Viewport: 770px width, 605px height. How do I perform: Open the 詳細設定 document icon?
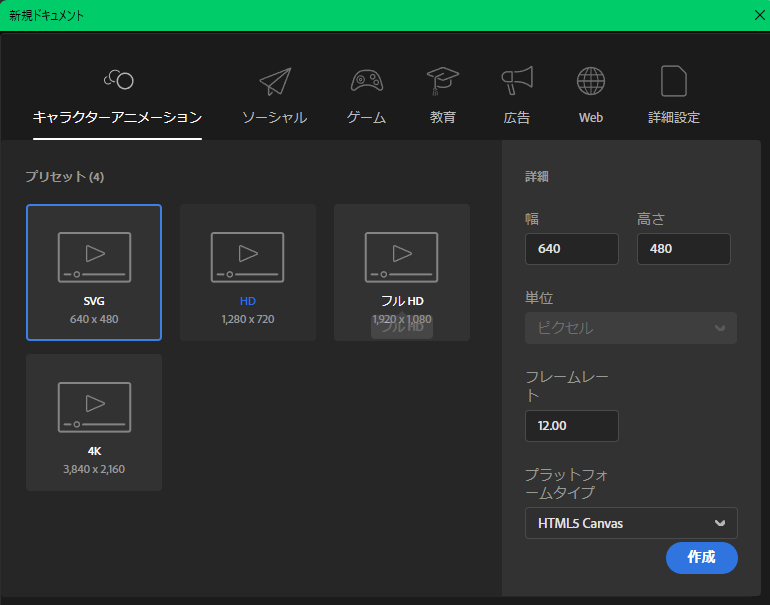tap(674, 81)
